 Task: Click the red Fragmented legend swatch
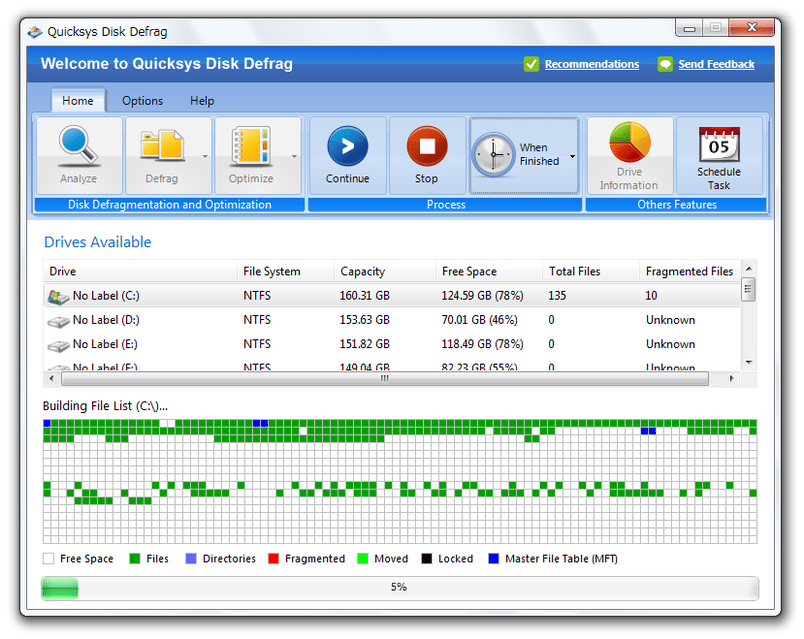coord(273,558)
